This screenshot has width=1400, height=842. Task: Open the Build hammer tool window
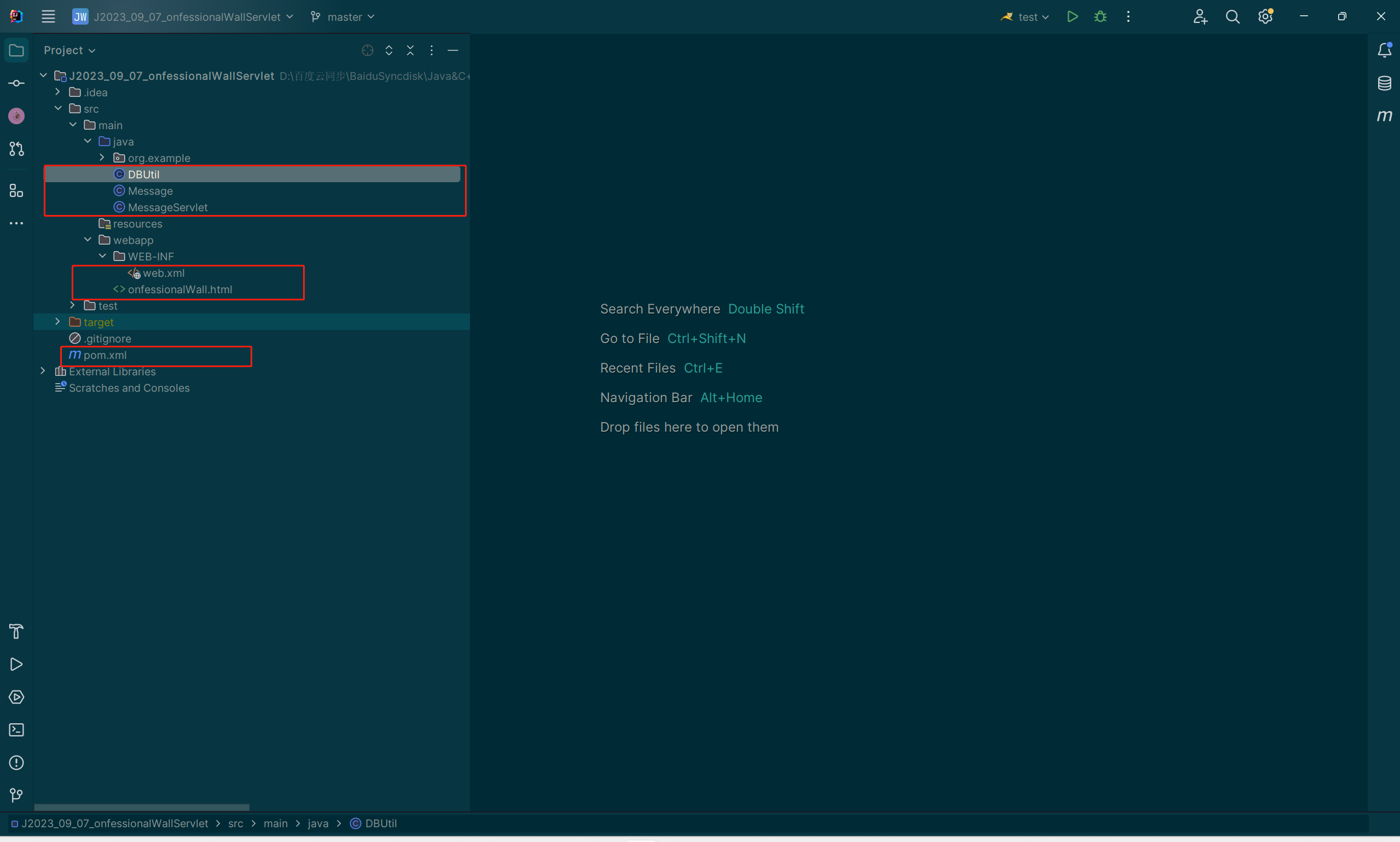click(16, 631)
